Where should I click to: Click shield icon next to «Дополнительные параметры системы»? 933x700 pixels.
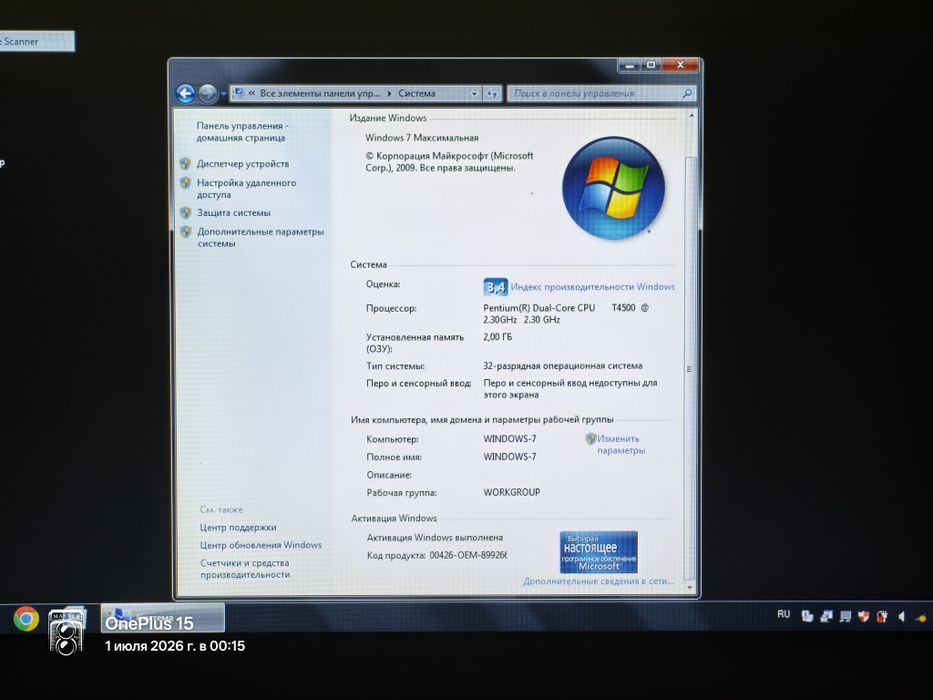(x=185, y=232)
